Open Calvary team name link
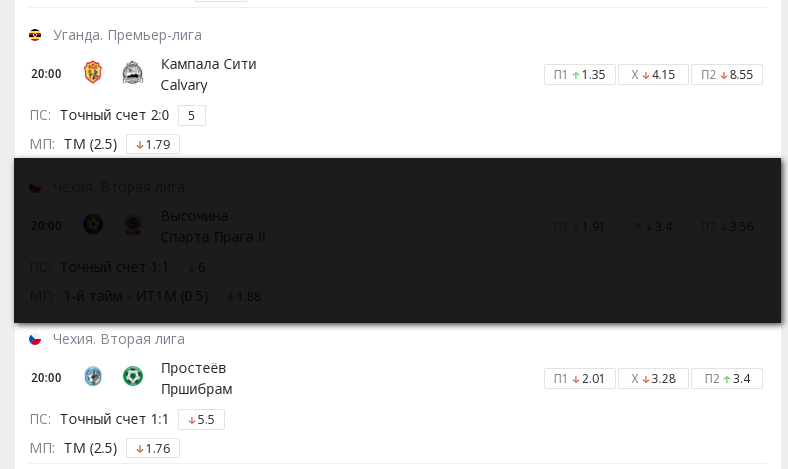The width and height of the screenshot is (788, 469). (x=184, y=85)
